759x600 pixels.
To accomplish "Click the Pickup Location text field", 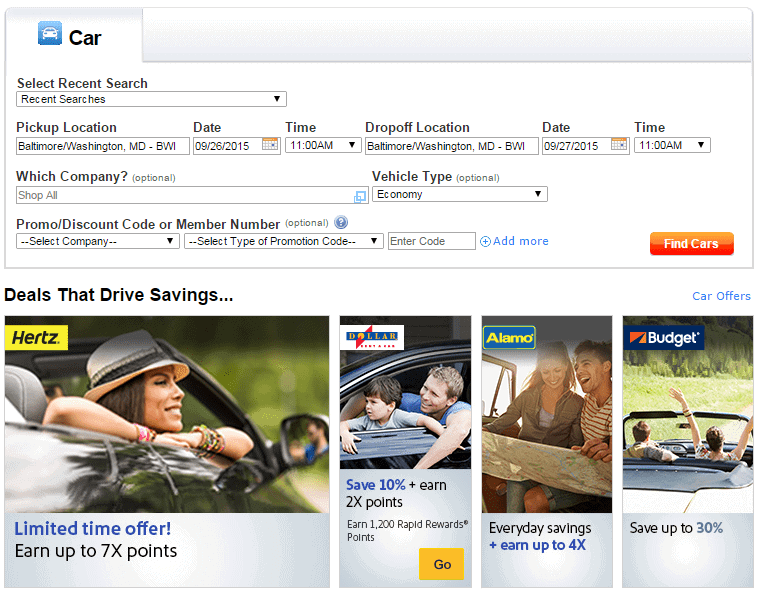I will point(102,146).
